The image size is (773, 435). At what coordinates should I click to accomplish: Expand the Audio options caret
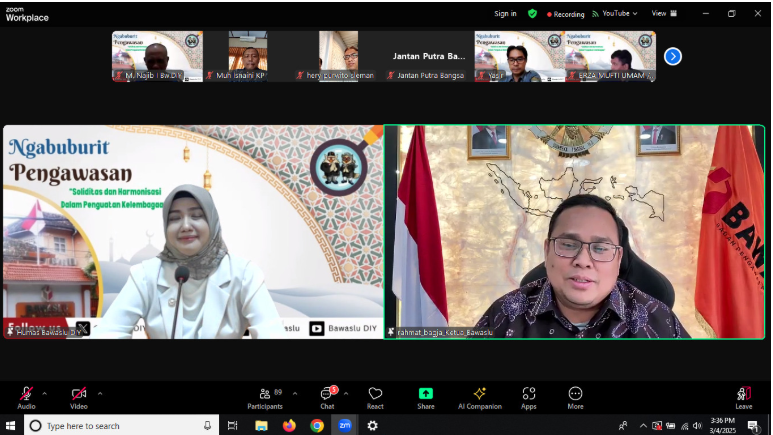[x=44, y=394]
